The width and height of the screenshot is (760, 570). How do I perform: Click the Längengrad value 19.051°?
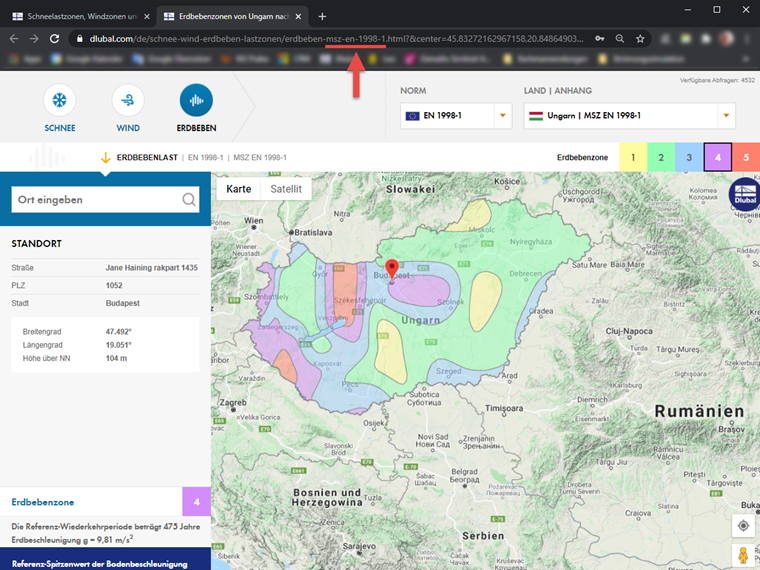click(x=118, y=345)
